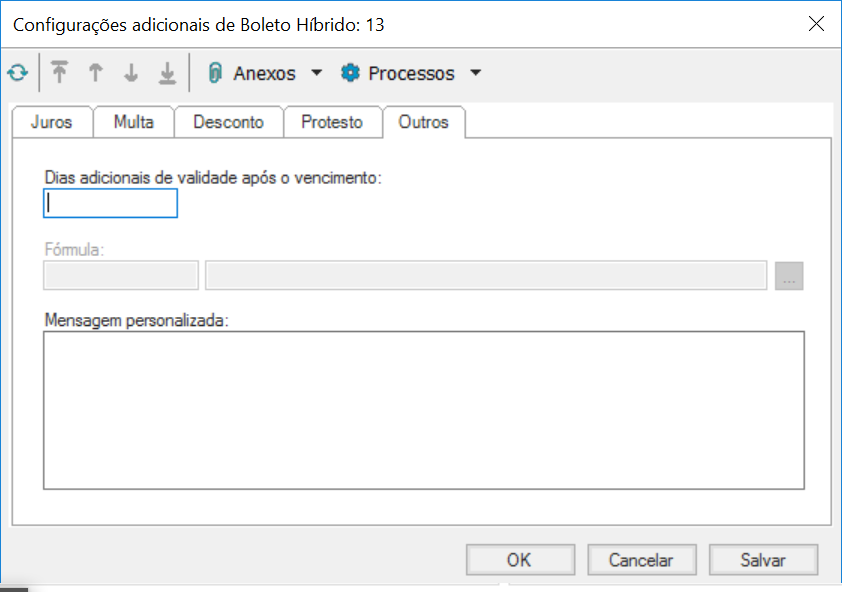This screenshot has width=842, height=592.
Task: Save settings with the Salvar button
Action: tap(763, 560)
